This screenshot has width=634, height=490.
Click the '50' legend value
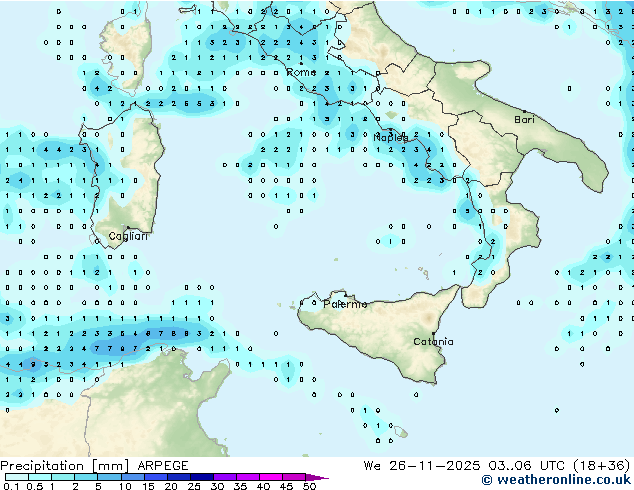click(309, 486)
